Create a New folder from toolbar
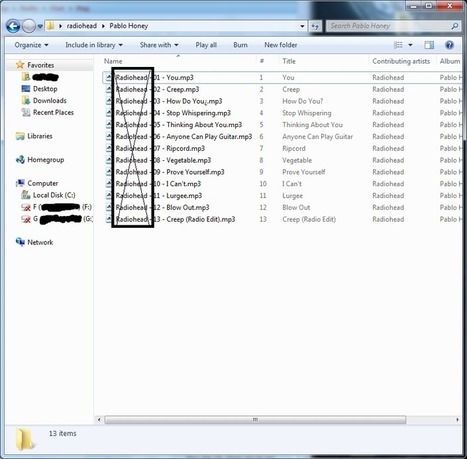 click(281, 45)
